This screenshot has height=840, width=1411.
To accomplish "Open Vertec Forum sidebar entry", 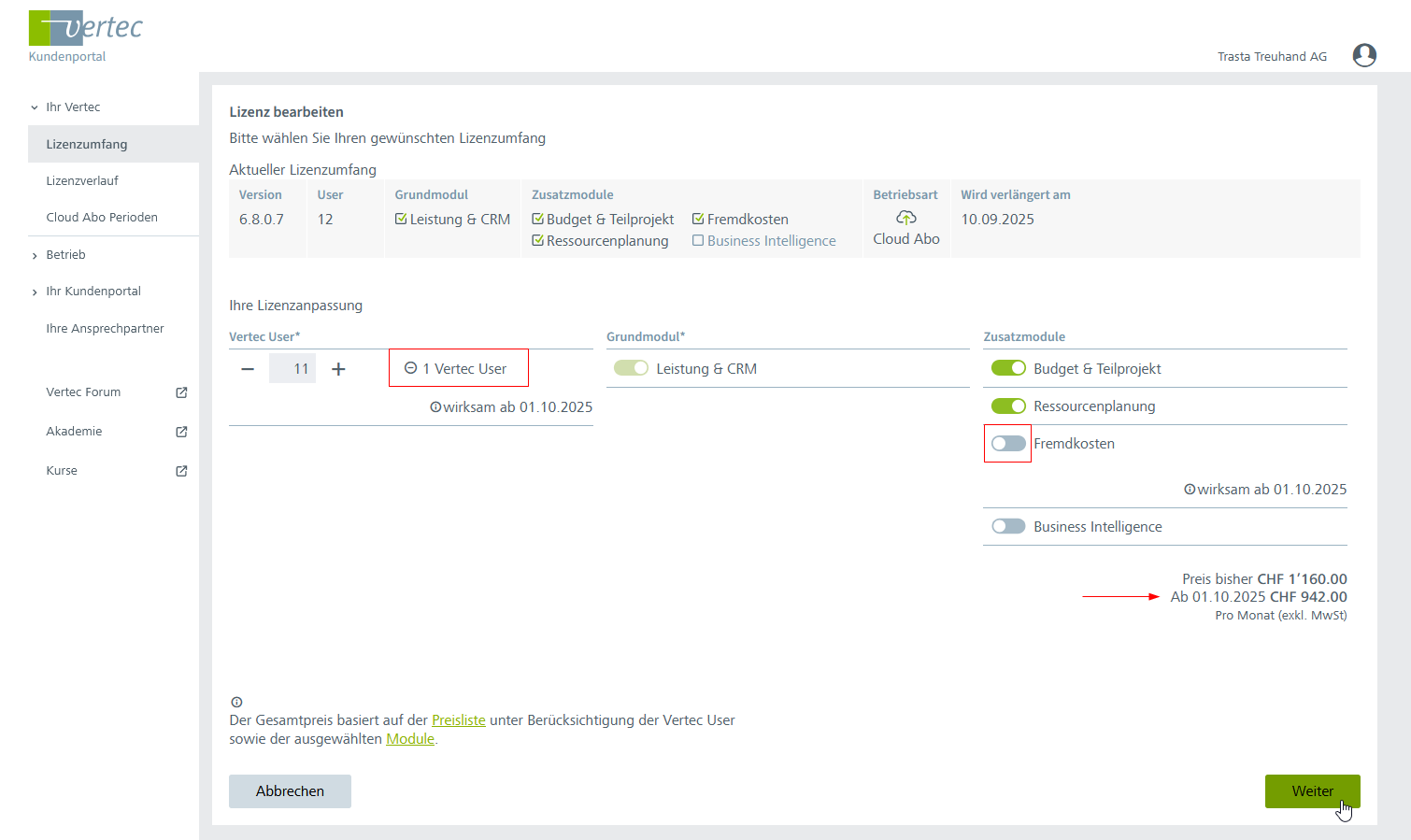I will (x=83, y=392).
